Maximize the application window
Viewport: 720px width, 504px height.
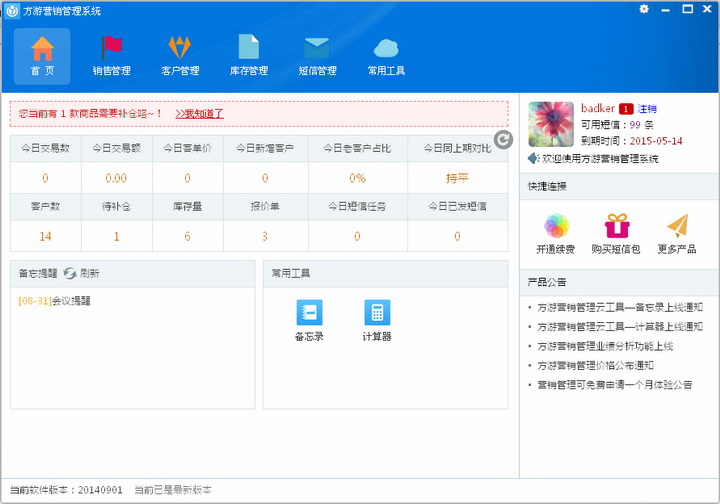687,9
